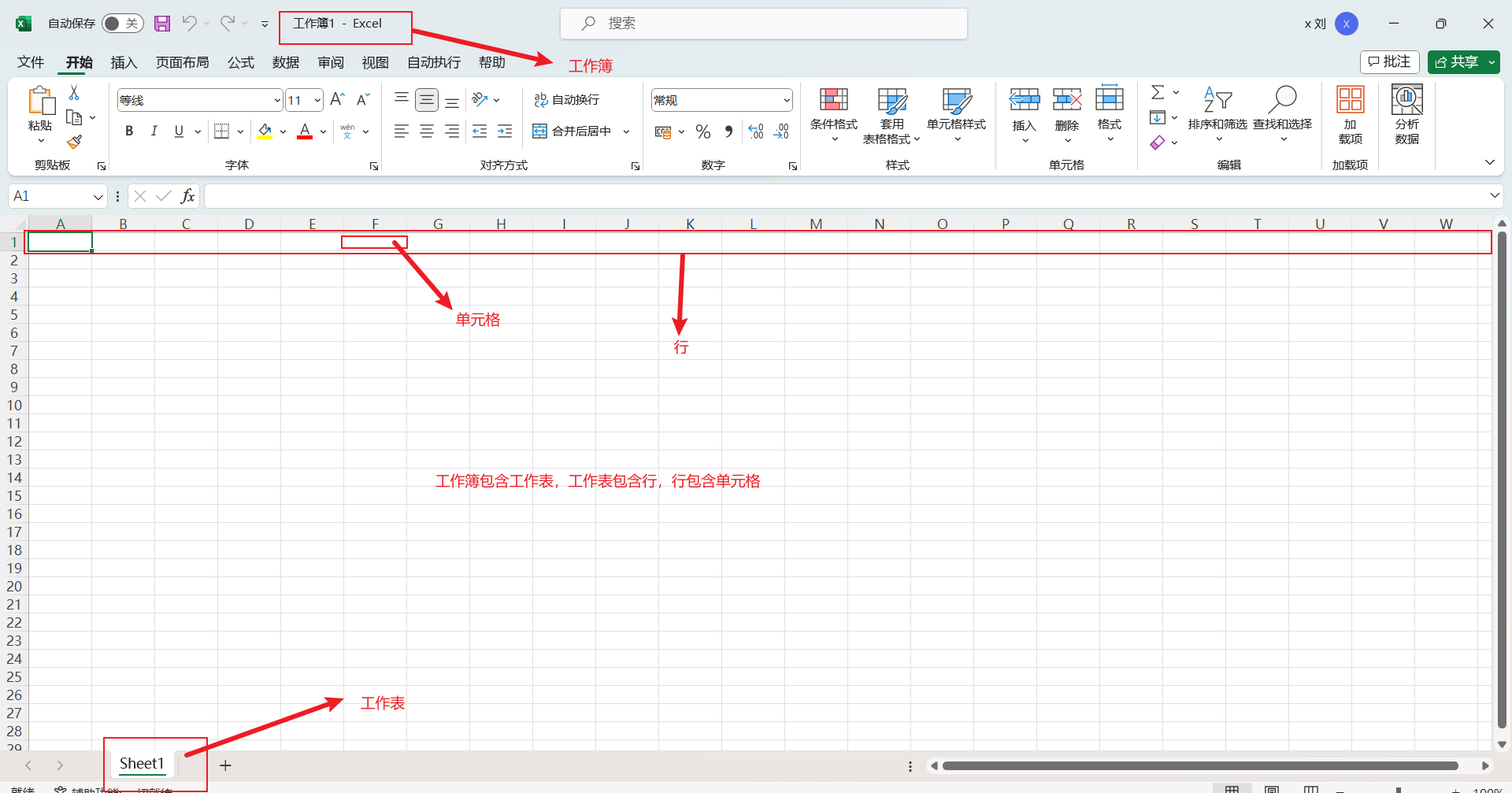
Task: Toggle Wrap Text (自动换行)
Action: click(567, 100)
